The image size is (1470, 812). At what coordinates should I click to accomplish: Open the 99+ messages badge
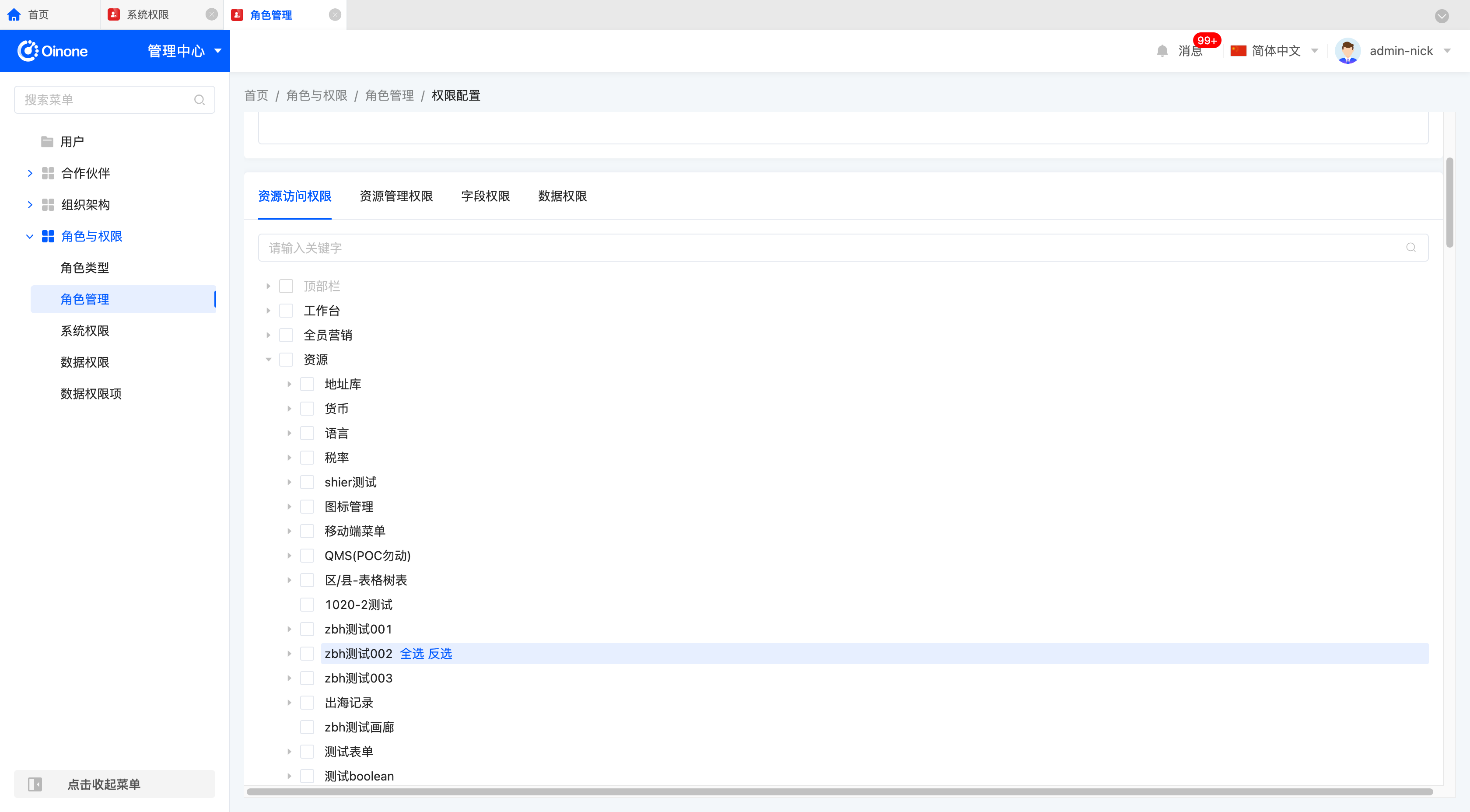pos(1206,41)
